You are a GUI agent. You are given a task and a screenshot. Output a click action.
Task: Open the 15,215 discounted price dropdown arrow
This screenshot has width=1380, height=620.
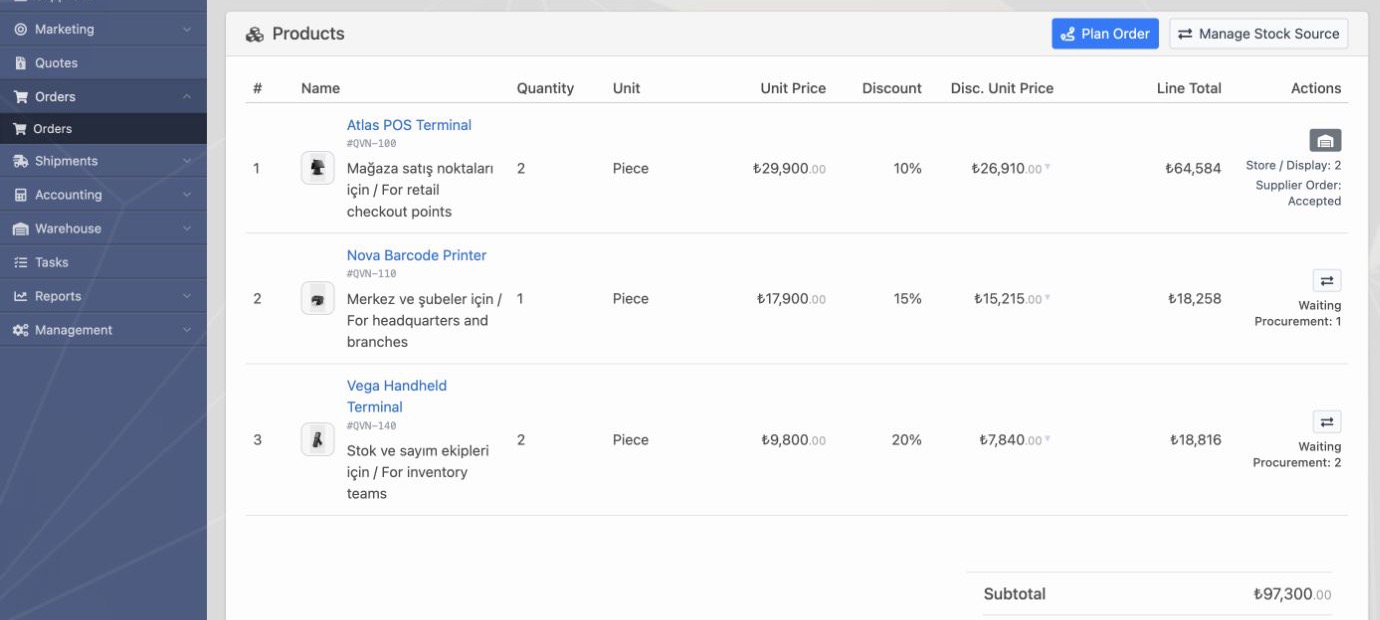(1048, 298)
